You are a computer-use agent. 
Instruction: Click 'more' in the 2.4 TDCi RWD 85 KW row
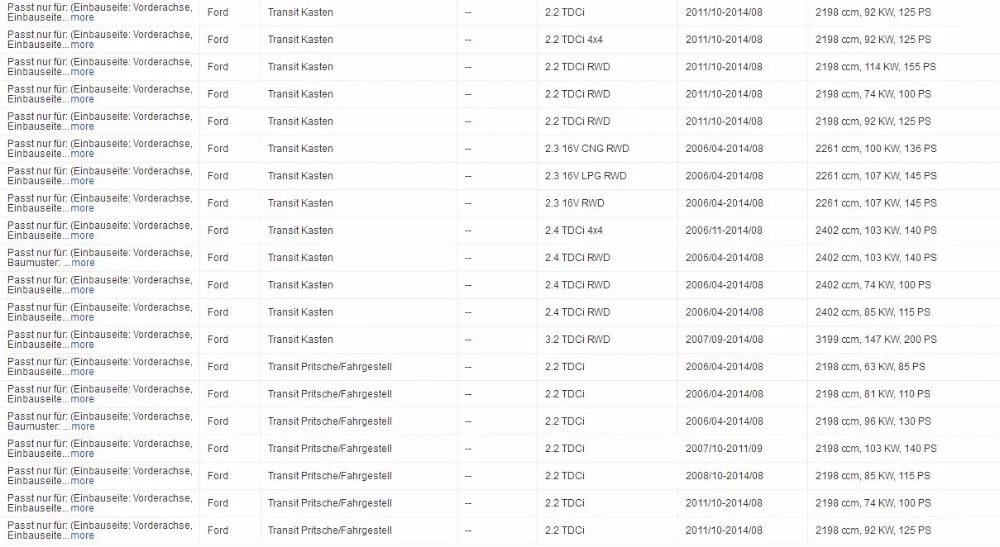[82, 317]
